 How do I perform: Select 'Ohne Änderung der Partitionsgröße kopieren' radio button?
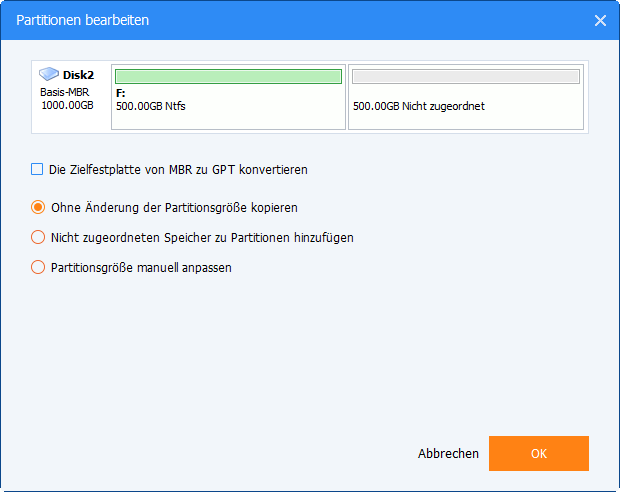point(38,207)
